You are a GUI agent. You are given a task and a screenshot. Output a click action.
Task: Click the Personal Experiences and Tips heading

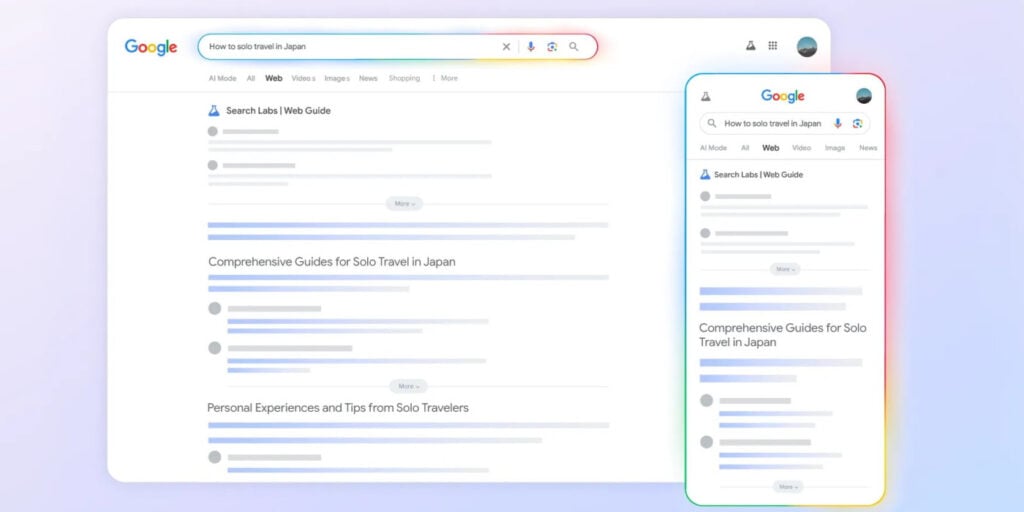coord(337,408)
